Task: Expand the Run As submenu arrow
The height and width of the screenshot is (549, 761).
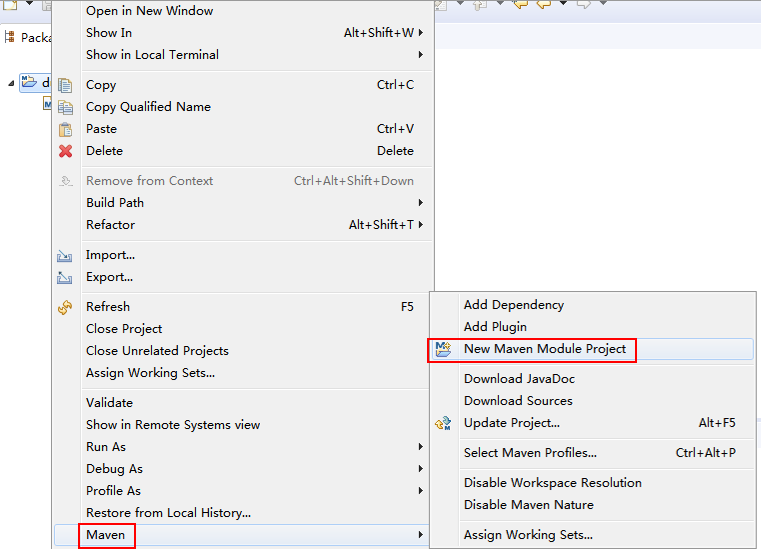Action: coord(421,447)
